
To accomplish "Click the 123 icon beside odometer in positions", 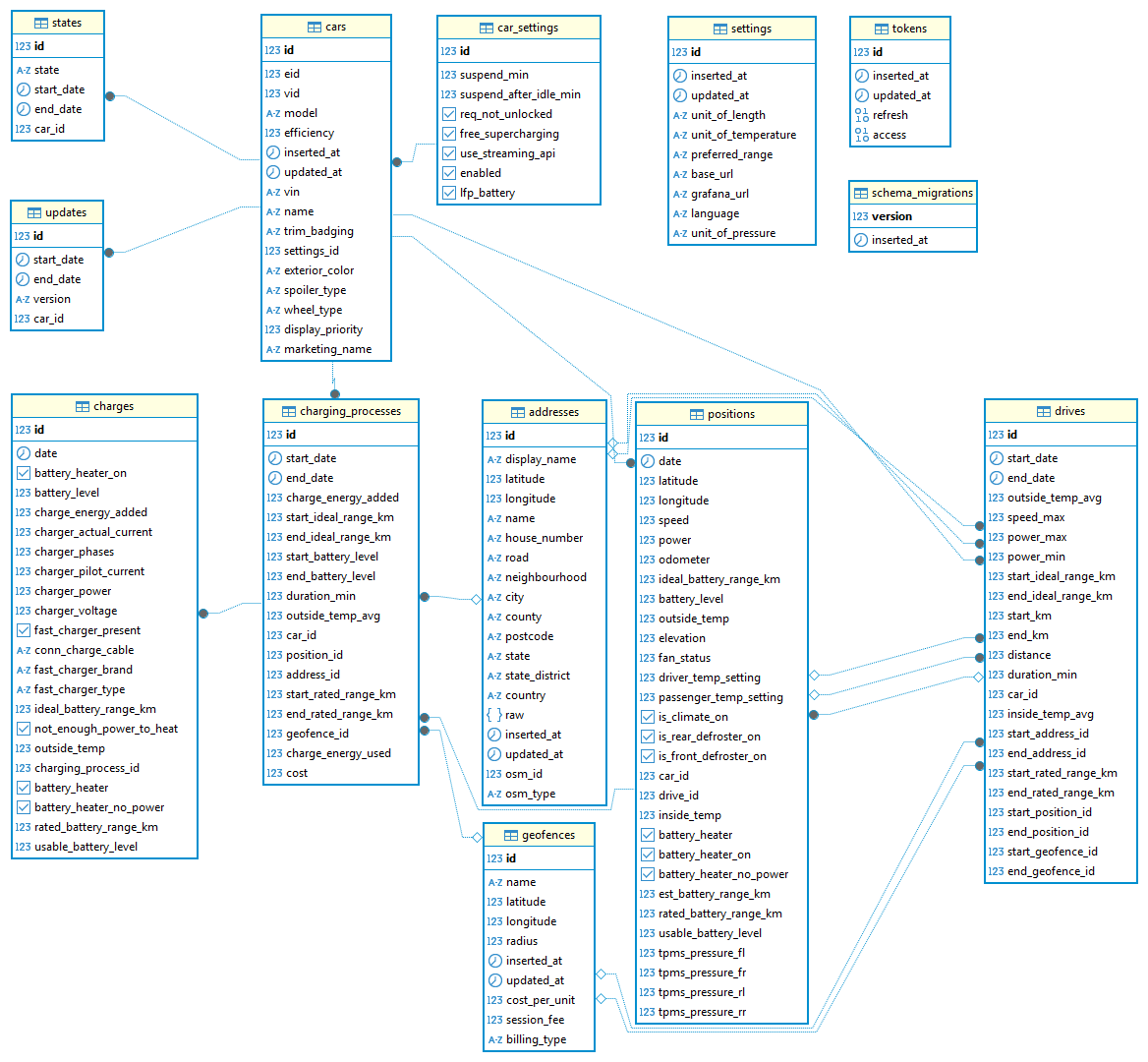I will click(647, 560).
